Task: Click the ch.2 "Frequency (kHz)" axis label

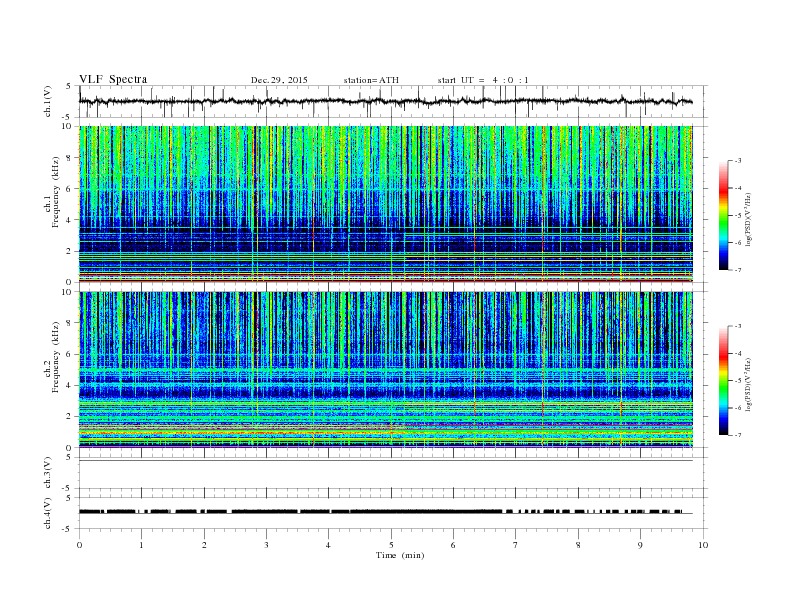Action: tap(55, 357)
